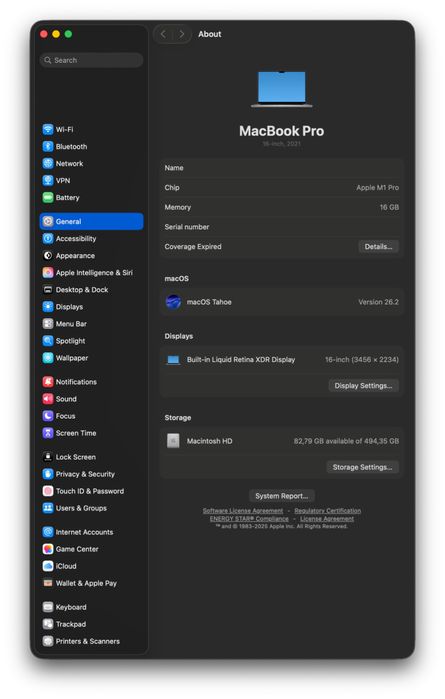Image resolution: width=445 pixels, height=699 pixels.
Task: Select the Sound speaker icon
Action: point(48,399)
